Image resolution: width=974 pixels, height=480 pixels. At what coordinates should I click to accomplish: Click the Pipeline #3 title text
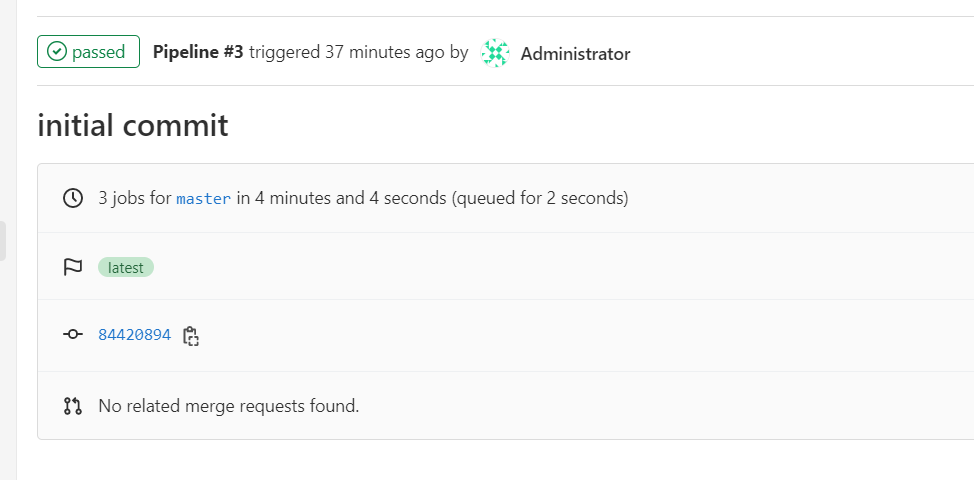(198, 52)
